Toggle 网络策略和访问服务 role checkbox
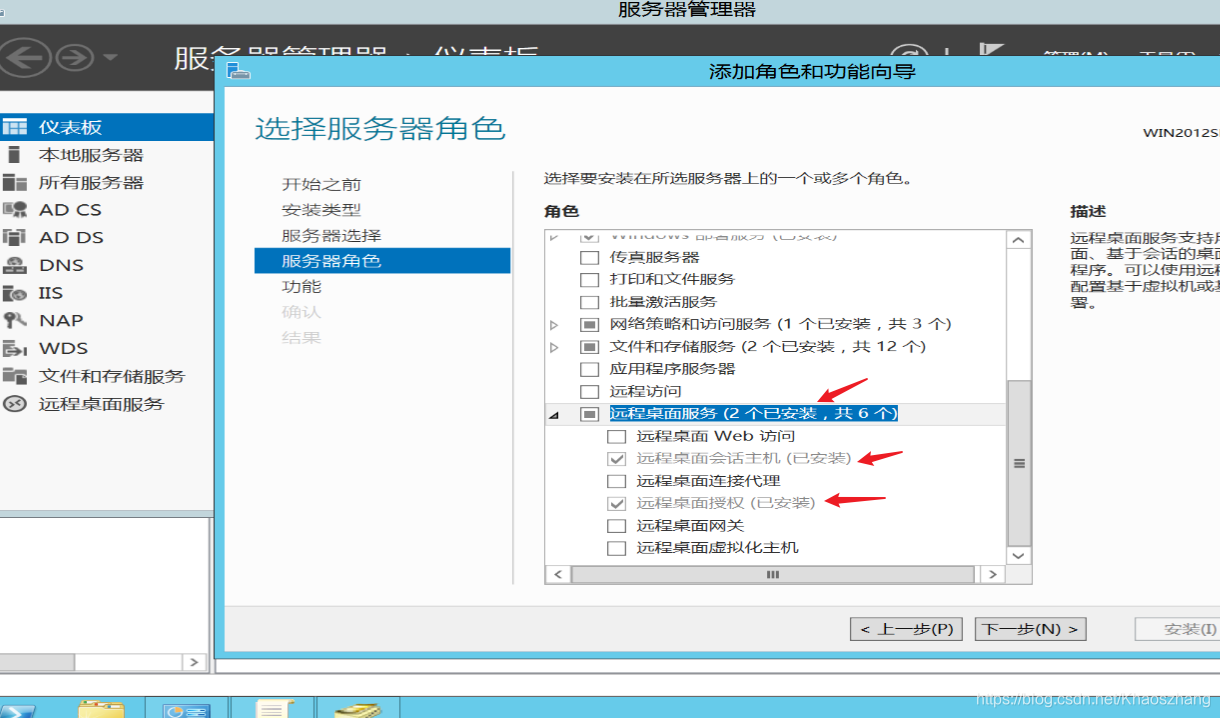 (x=589, y=324)
